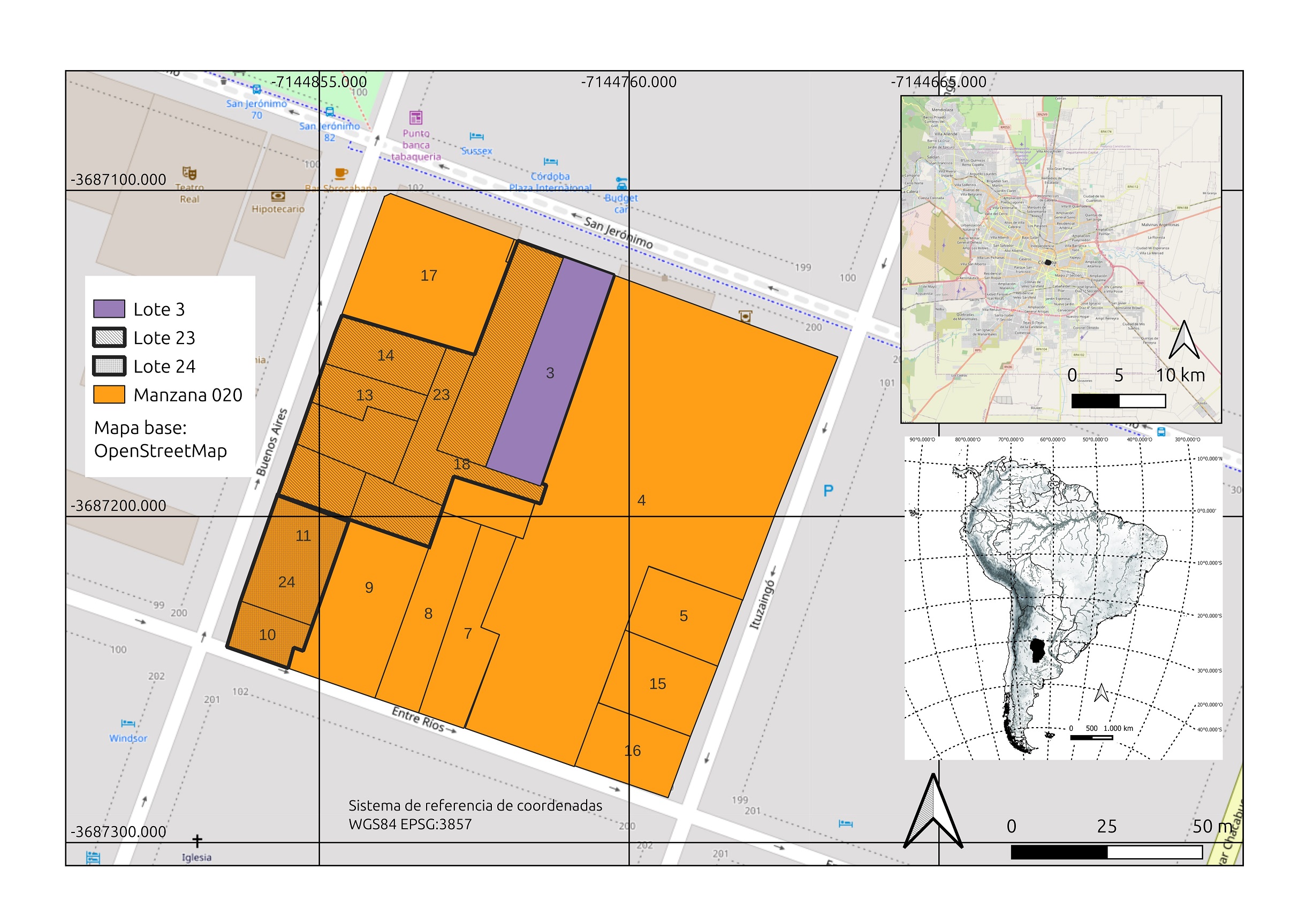Click the blue parking P icon
1306x924 pixels.
click(x=828, y=491)
